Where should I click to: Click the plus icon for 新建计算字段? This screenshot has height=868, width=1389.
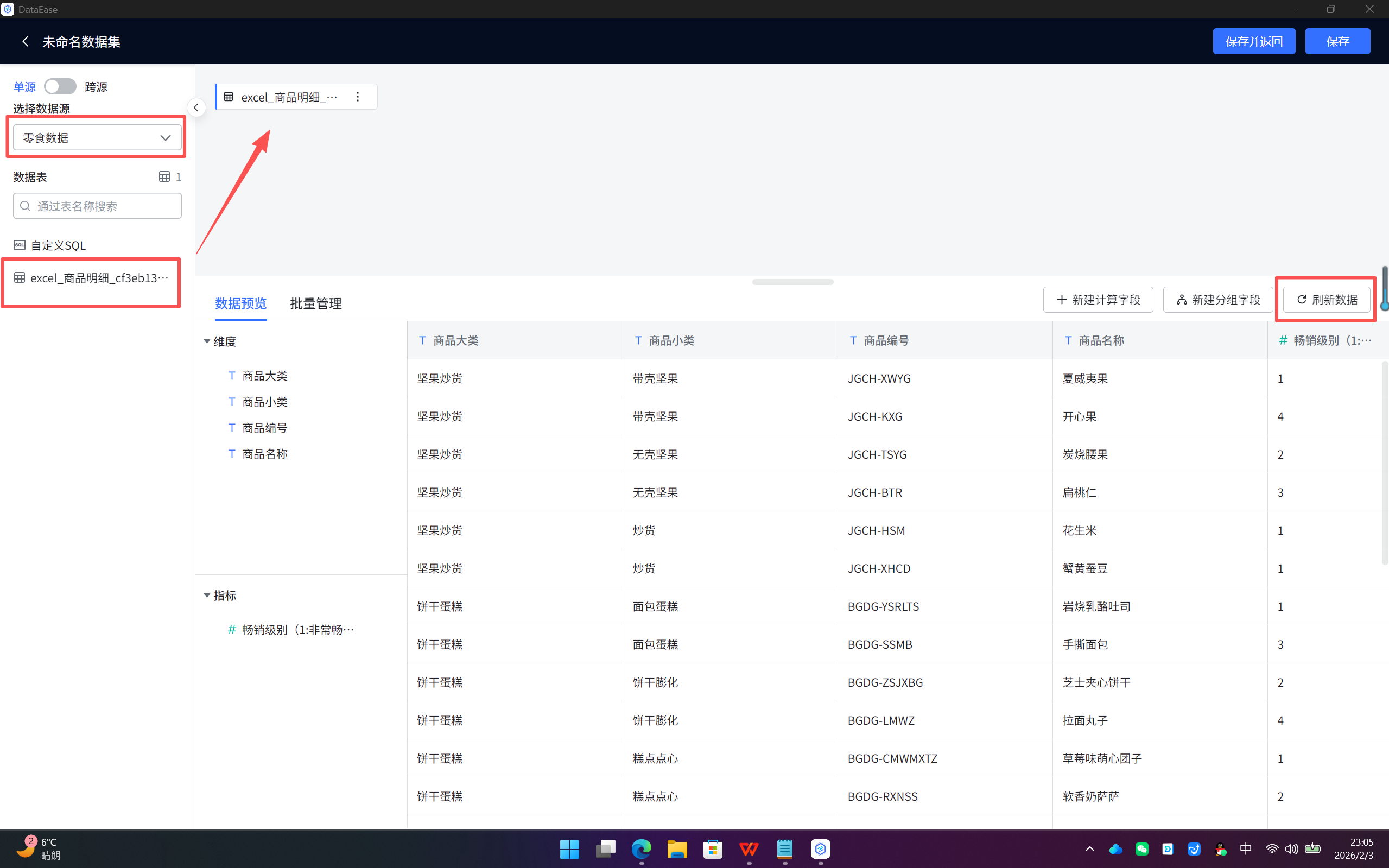tap(1061, 300)
